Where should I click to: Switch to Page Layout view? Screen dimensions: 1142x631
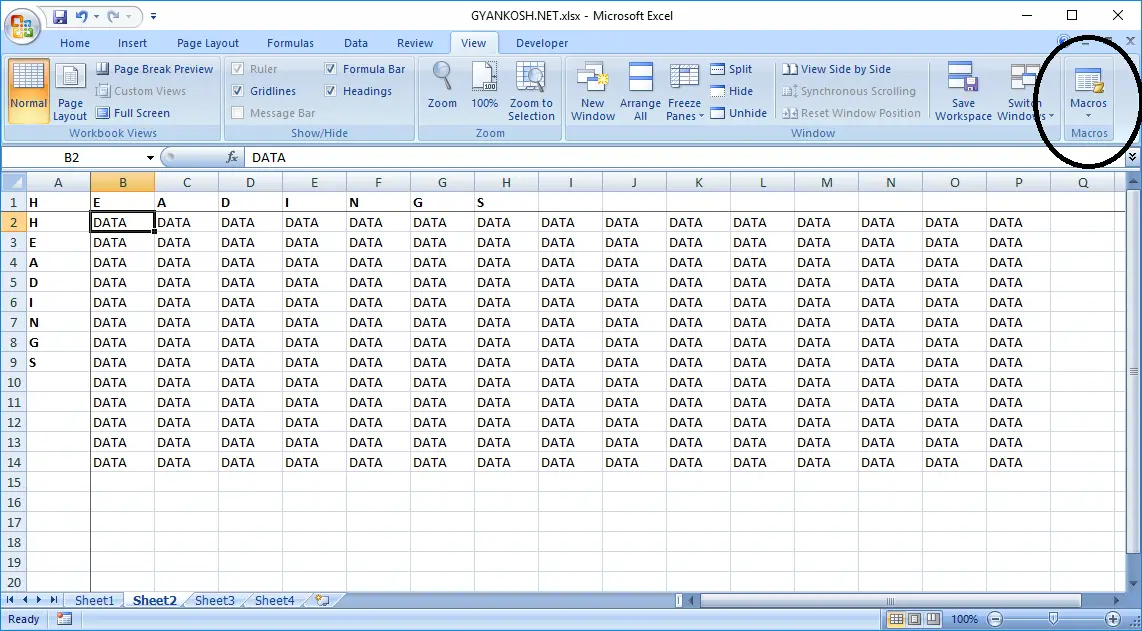70,91
